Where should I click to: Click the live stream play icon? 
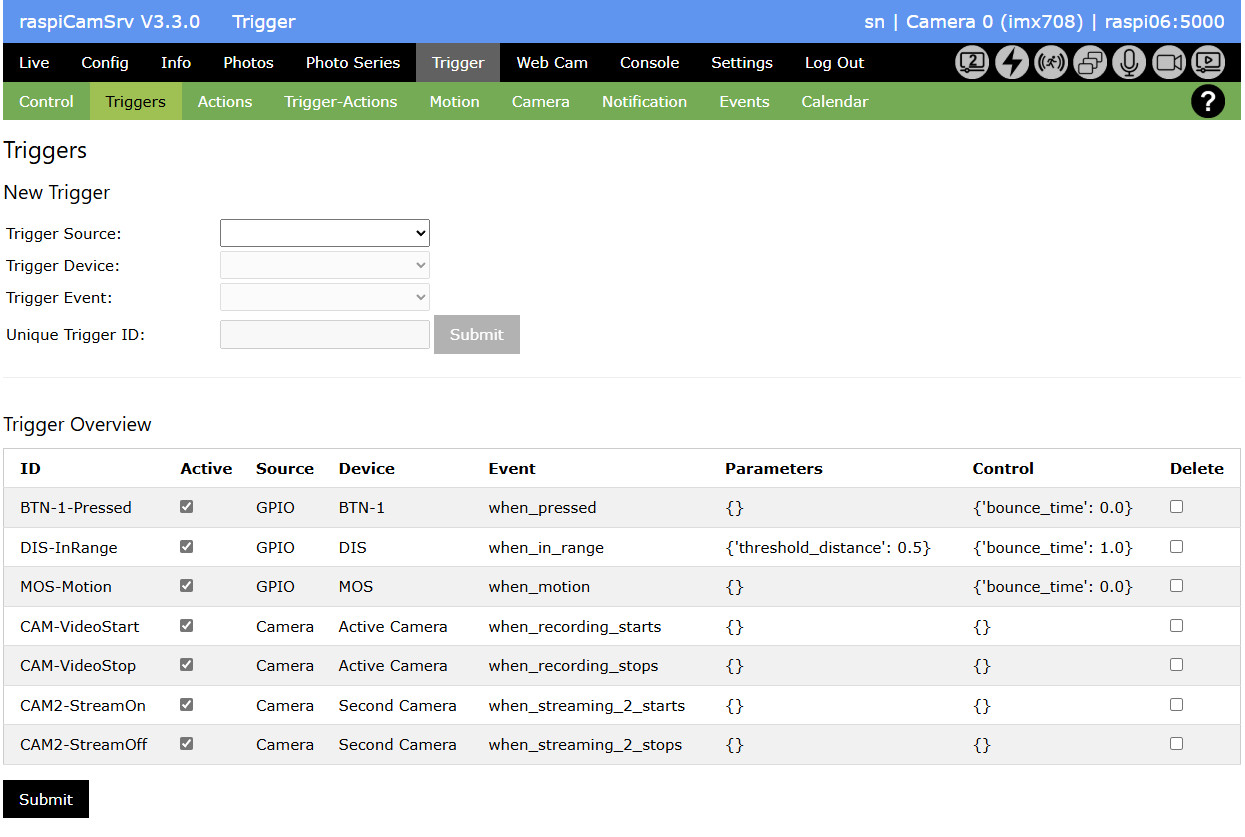1207,63
